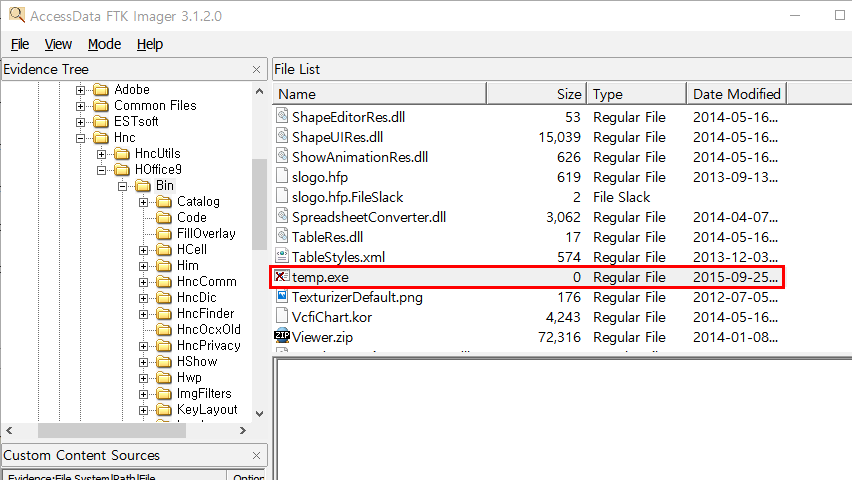Click the TableRes.dll file icon
852x480 pixels.
click(x=282, y=236)
